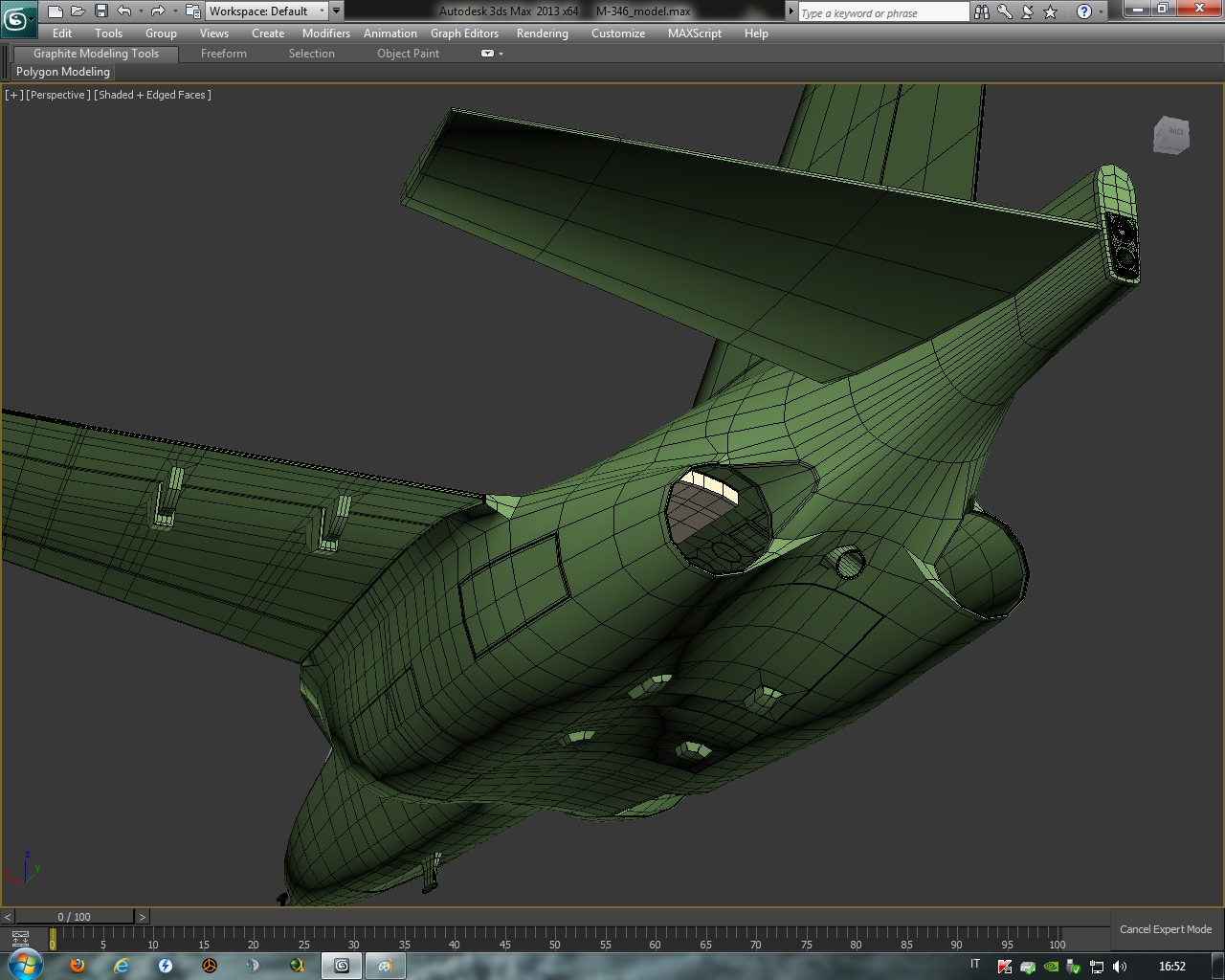Click the binoculars search icon
1225x980 pixels.
[x=982, y=11]
